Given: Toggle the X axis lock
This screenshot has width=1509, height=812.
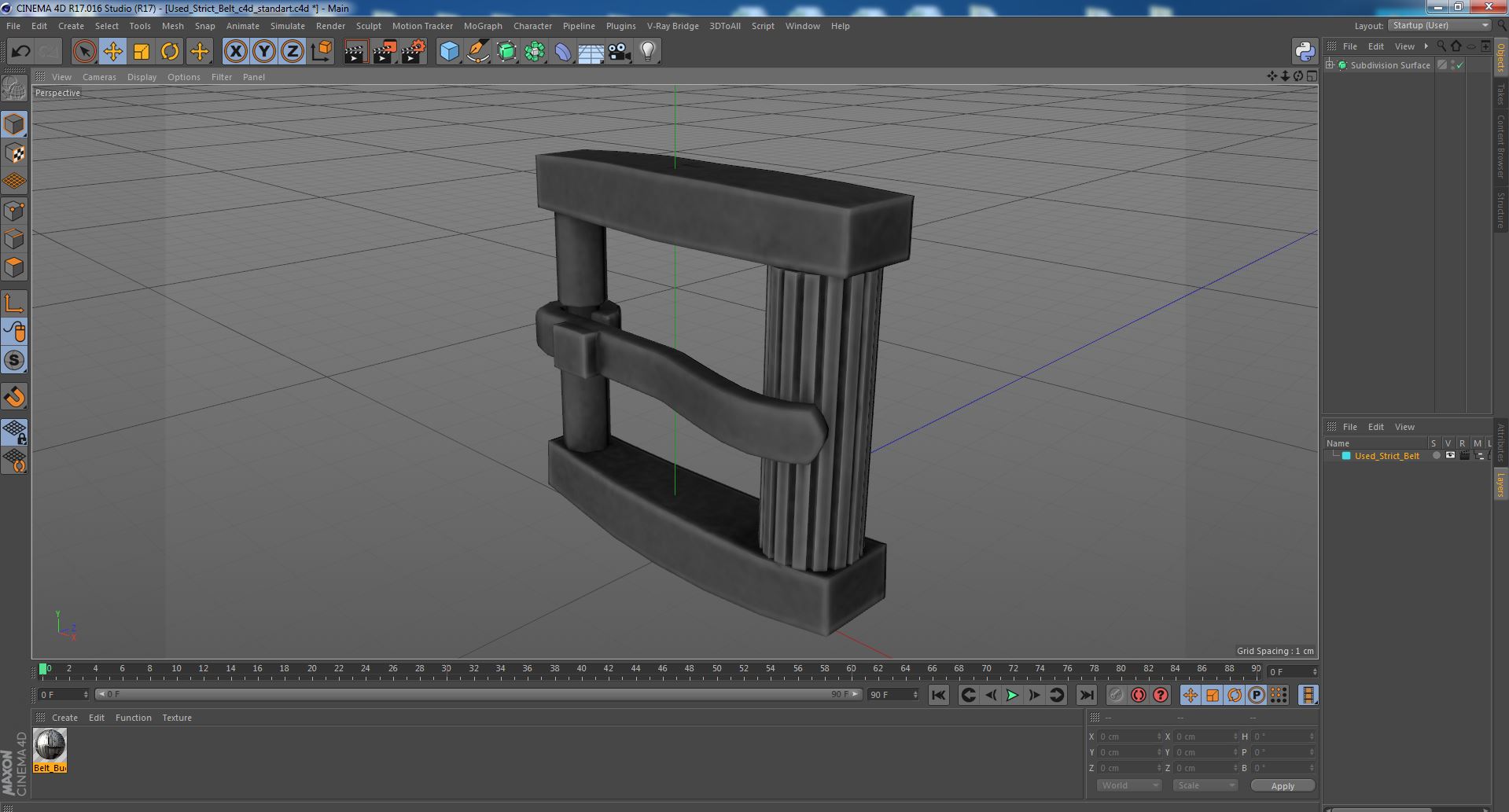Looking at the screenshot, I should [x=235, y=52].
